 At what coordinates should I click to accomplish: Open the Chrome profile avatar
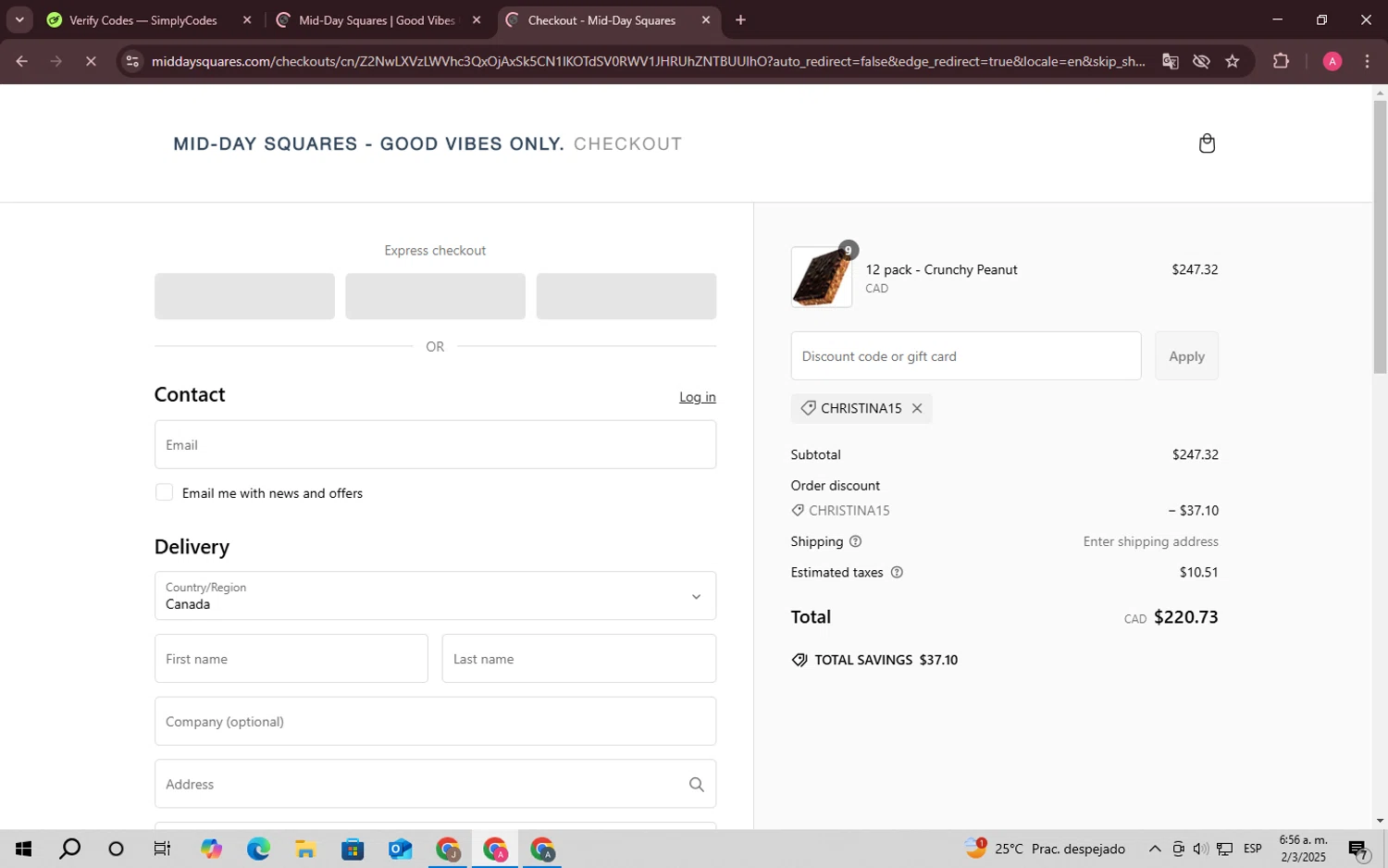pos(1332,61)
